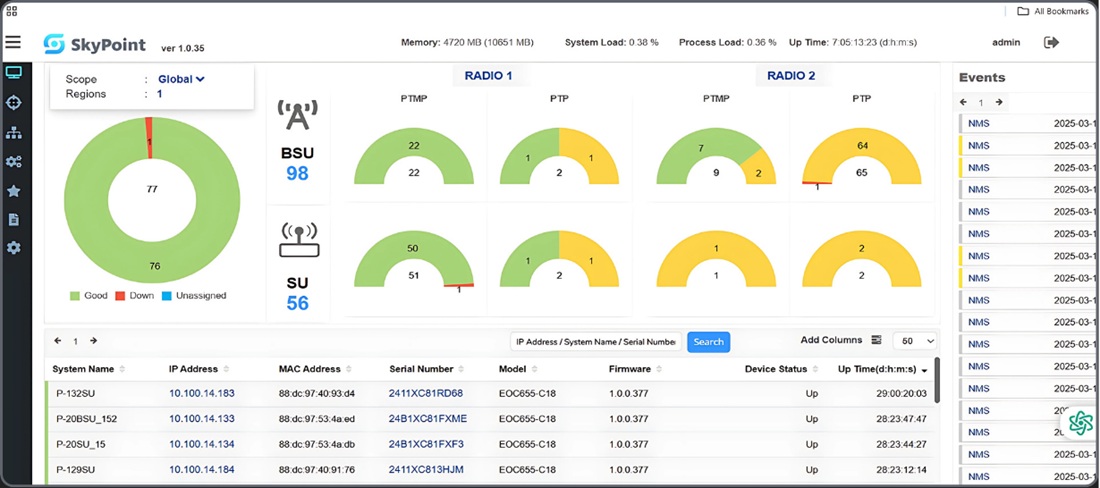Open the 50 rows-per-page dropdown
The width and height of the screenshot is (1100, 488).
coord(914,341)
